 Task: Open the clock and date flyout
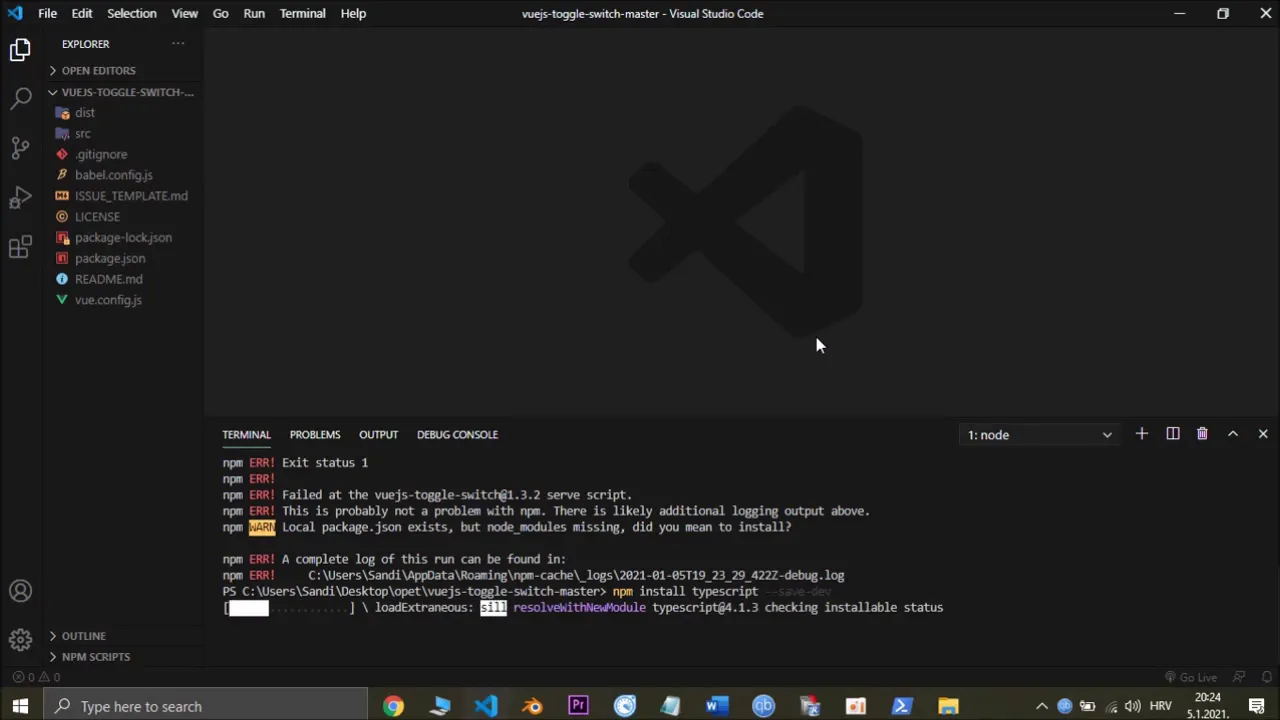tap(1208, 706)
